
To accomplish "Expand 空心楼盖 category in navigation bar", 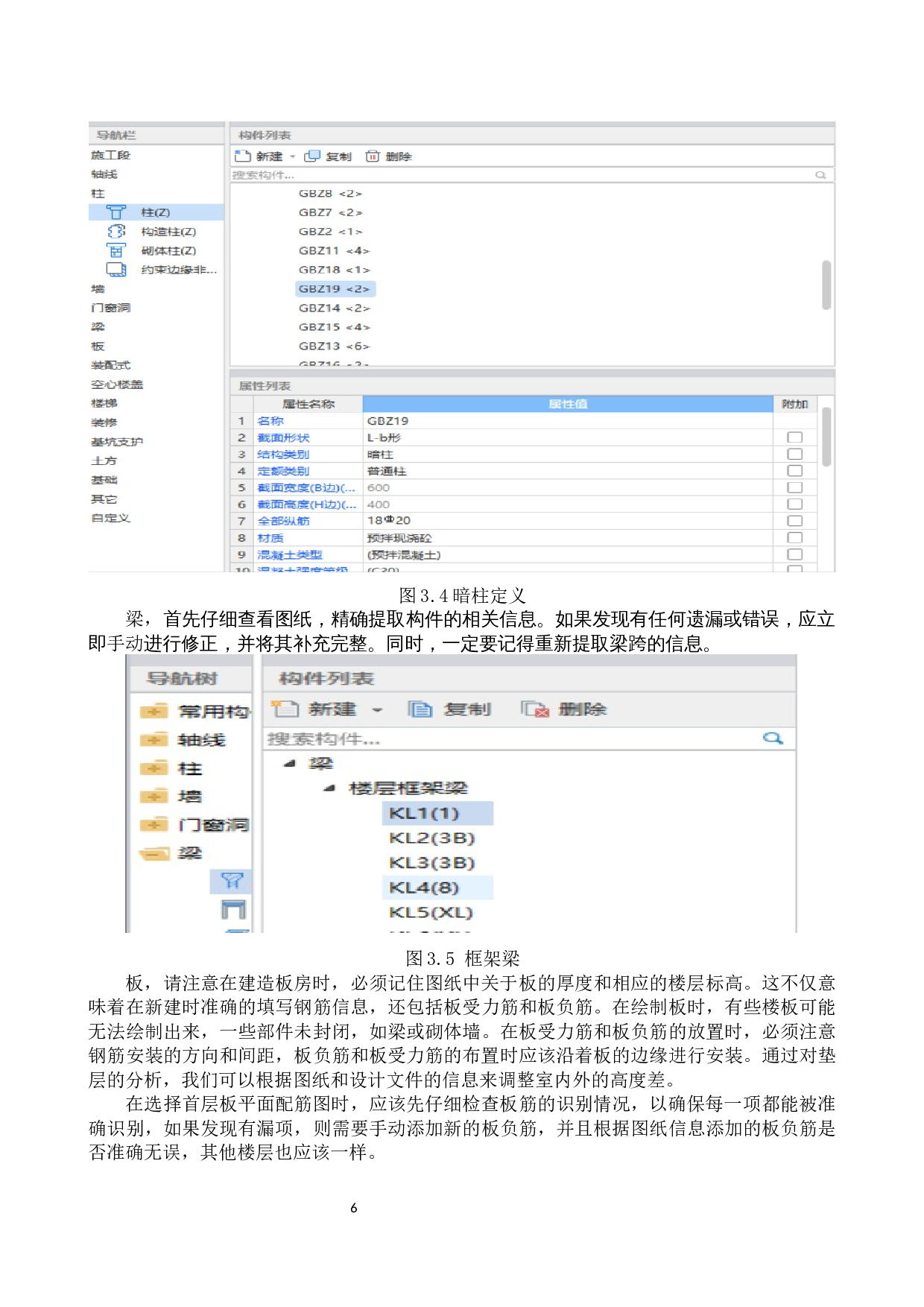I will (x=117, y=384).
